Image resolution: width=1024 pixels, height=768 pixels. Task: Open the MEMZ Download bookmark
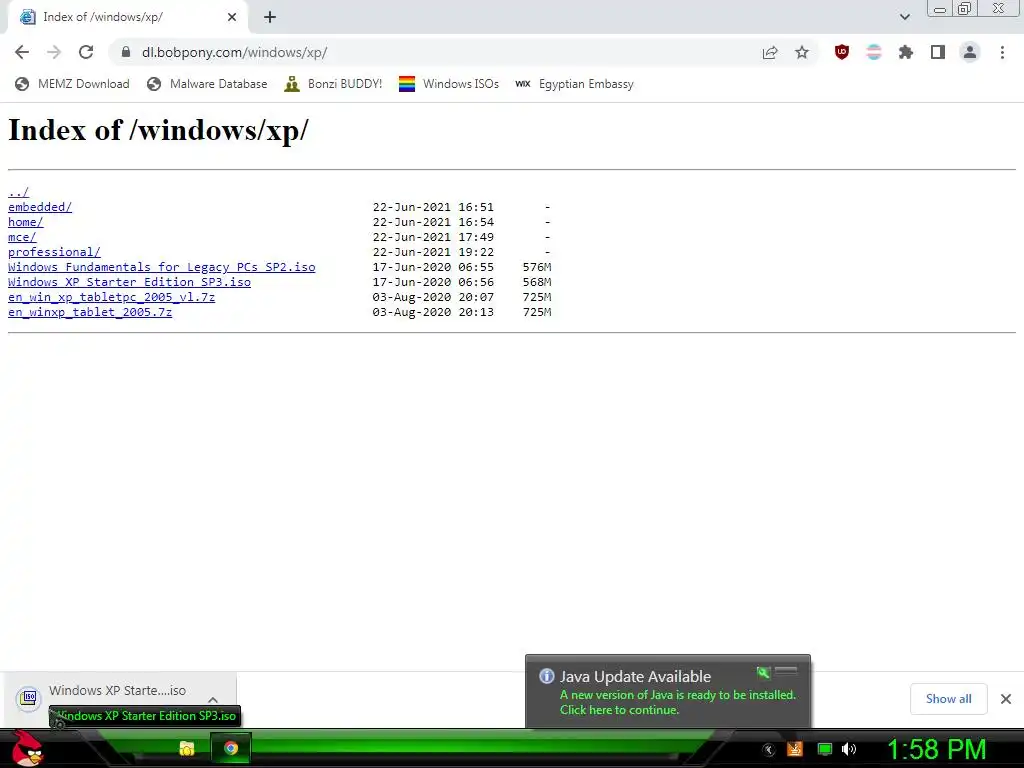pyautogui.click(x=72, y=84)
